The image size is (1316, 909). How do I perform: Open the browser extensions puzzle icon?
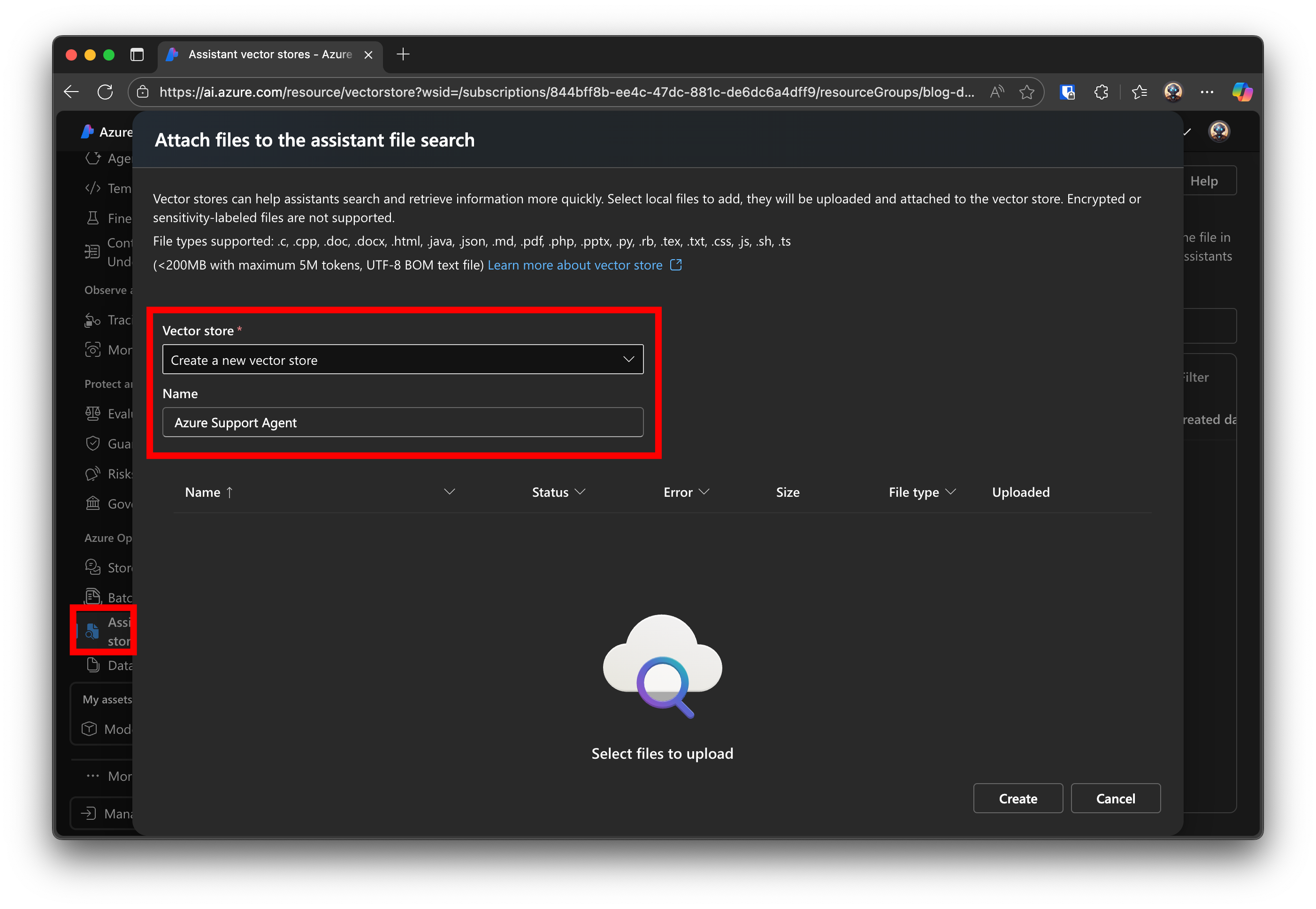[x=1101, y=92]
